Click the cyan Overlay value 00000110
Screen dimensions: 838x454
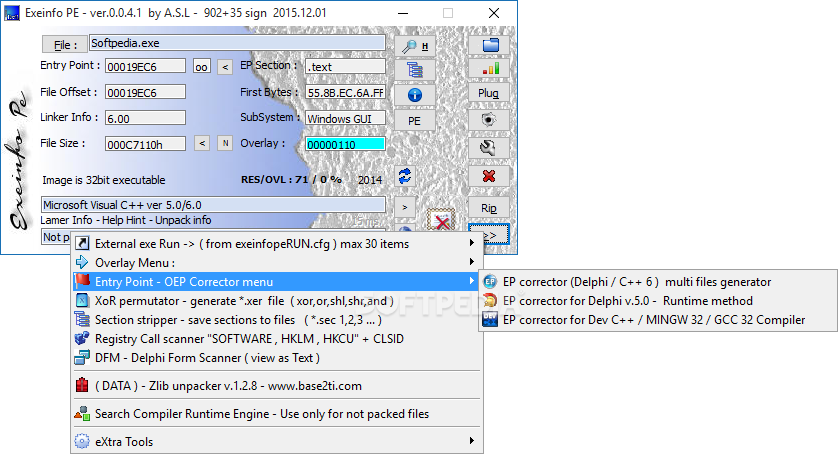pyautogui.click(x=345, y=144)
